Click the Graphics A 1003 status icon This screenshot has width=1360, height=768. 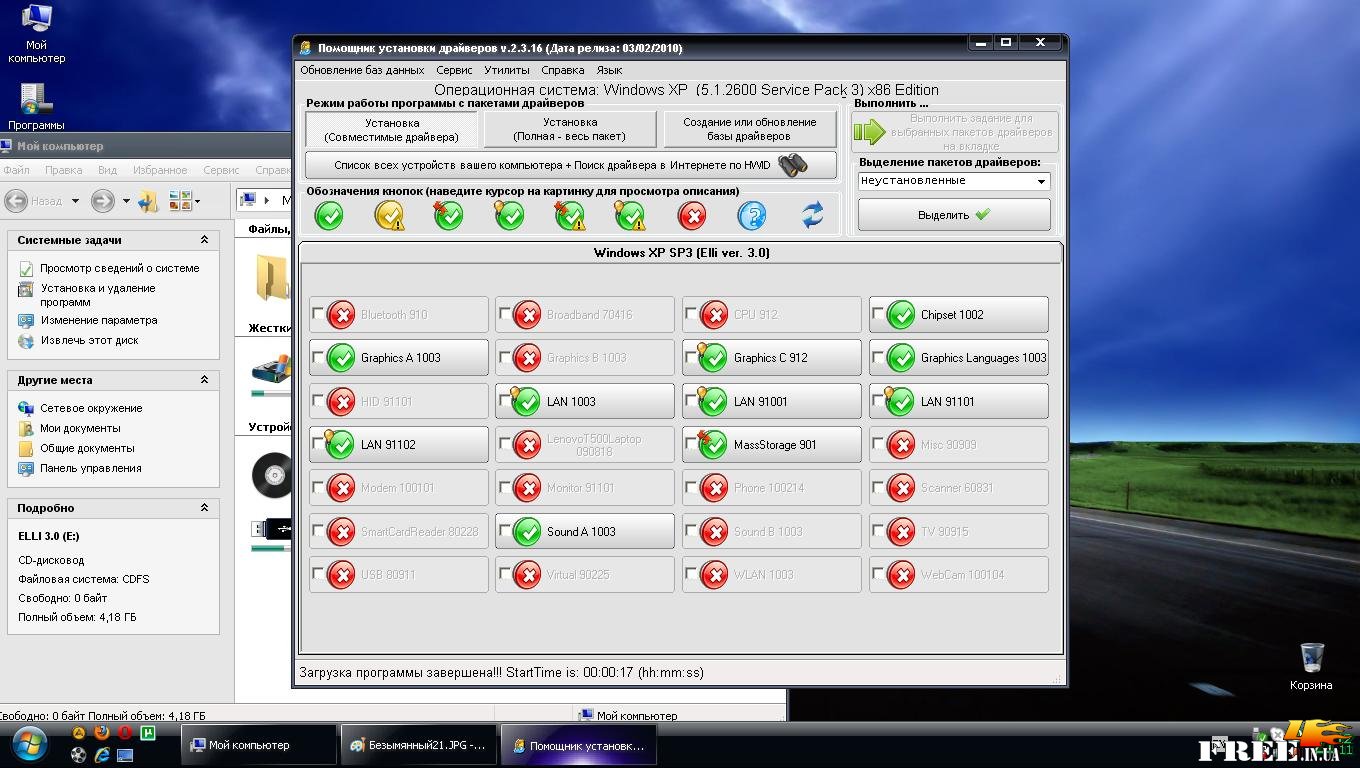coord(342,357)
